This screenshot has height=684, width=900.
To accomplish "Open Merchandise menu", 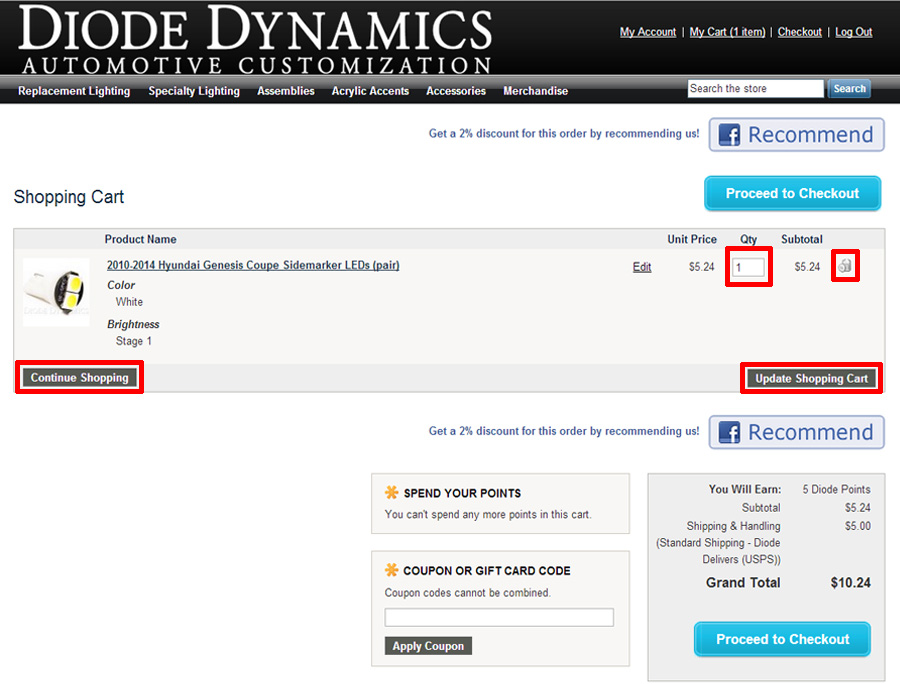I will [536, 91].
